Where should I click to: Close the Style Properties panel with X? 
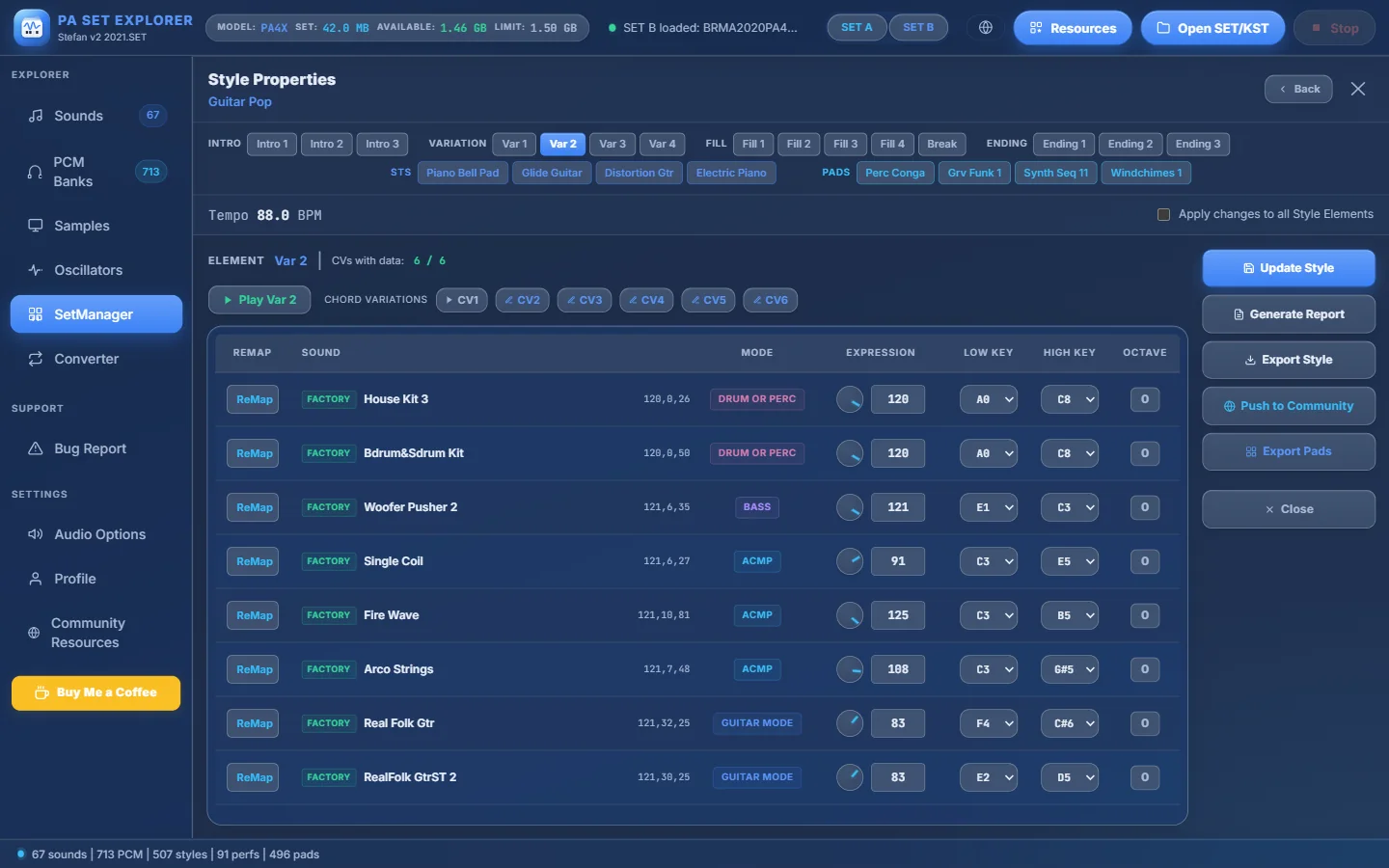(1358, 89)
